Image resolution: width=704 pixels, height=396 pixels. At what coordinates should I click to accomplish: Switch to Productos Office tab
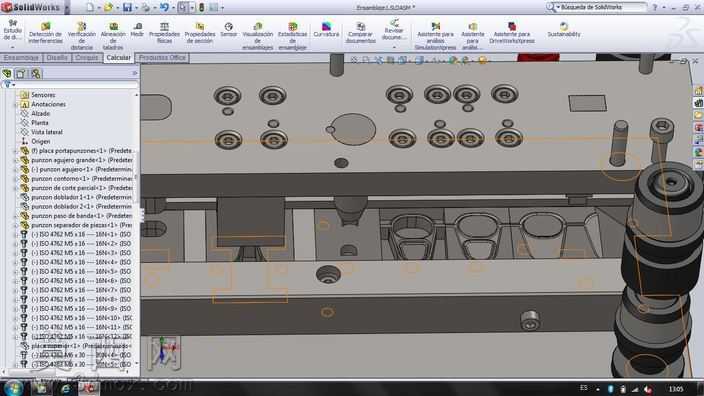click(162, 57)
